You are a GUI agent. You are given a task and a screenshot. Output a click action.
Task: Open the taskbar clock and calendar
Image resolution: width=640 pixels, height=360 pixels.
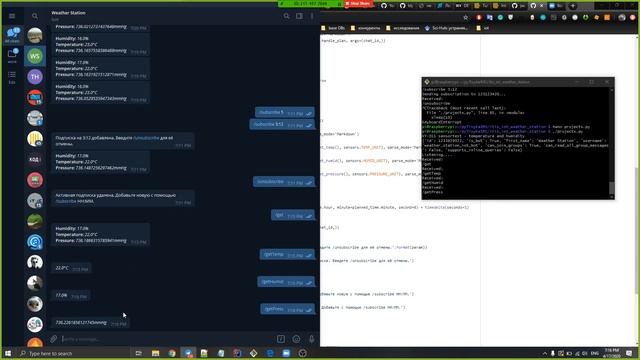click(611, 353)
